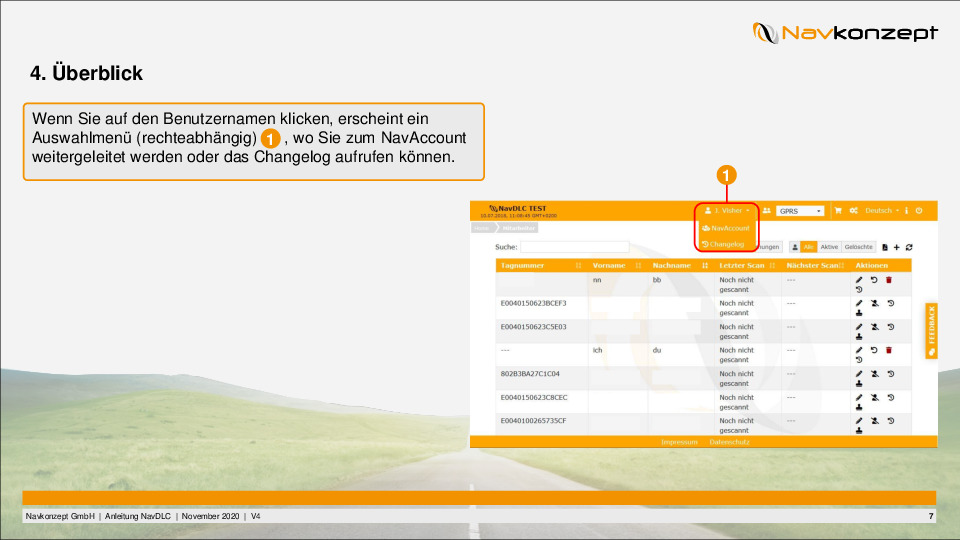Screen dimensions: 960x540
Task: Click the refresh icon above the table
Action: pos(909,247)
